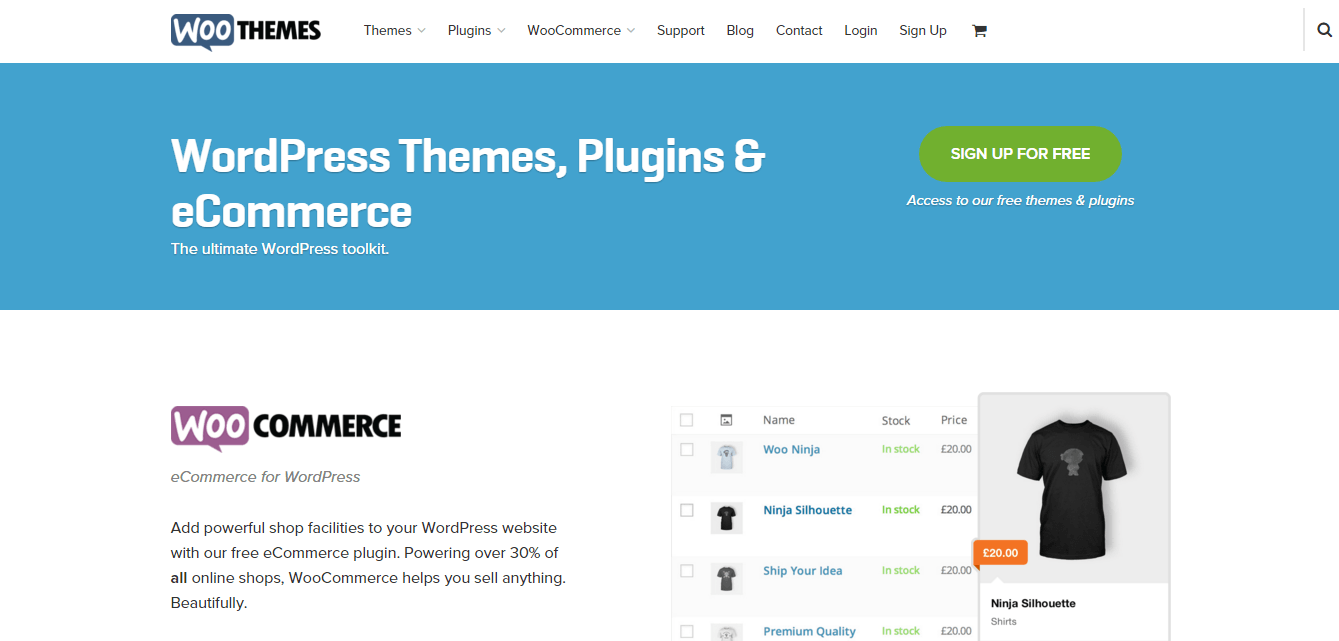Click 'eCommerce for WordPress' tagline

pos(266,477)
